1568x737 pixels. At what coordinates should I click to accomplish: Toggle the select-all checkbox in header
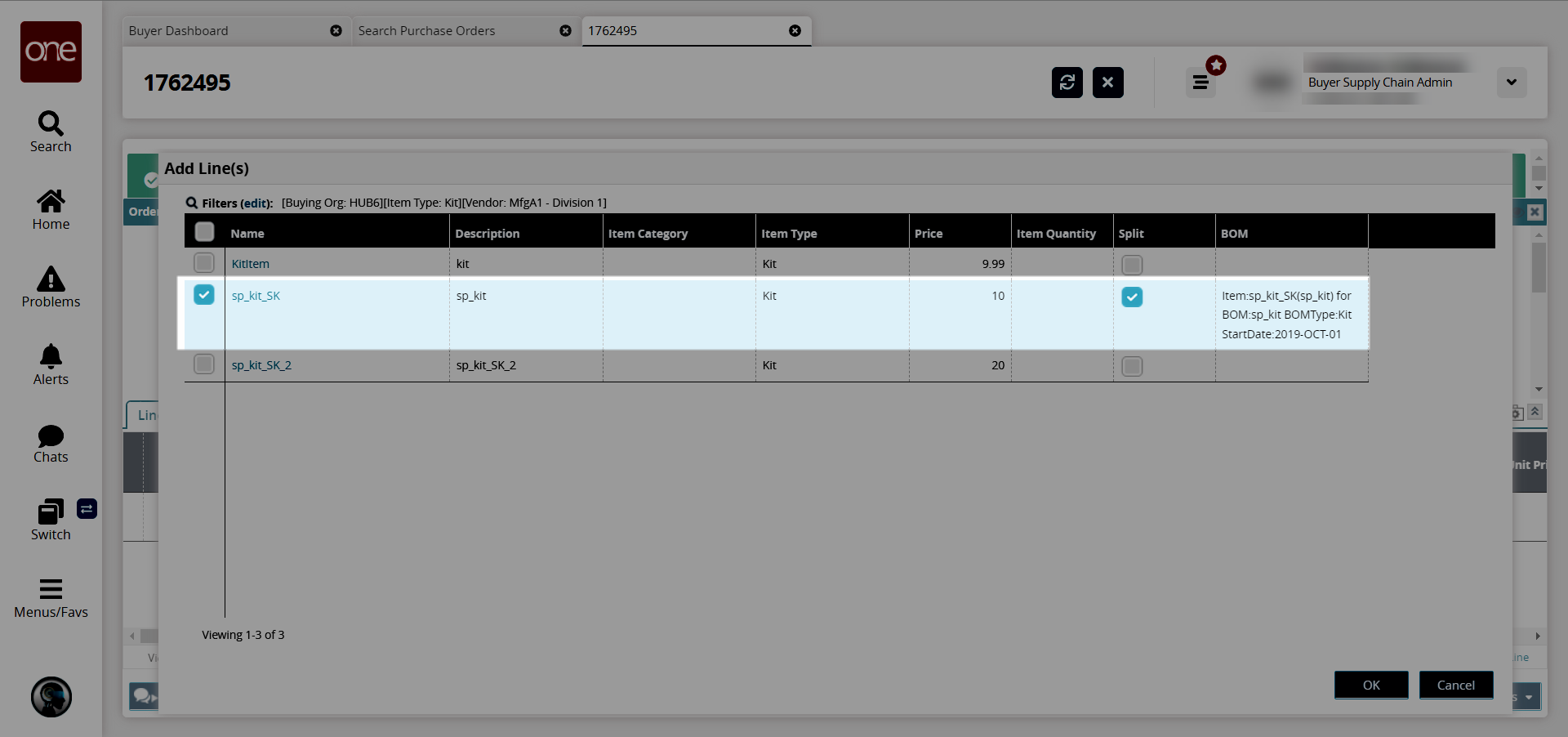[205, 232]
